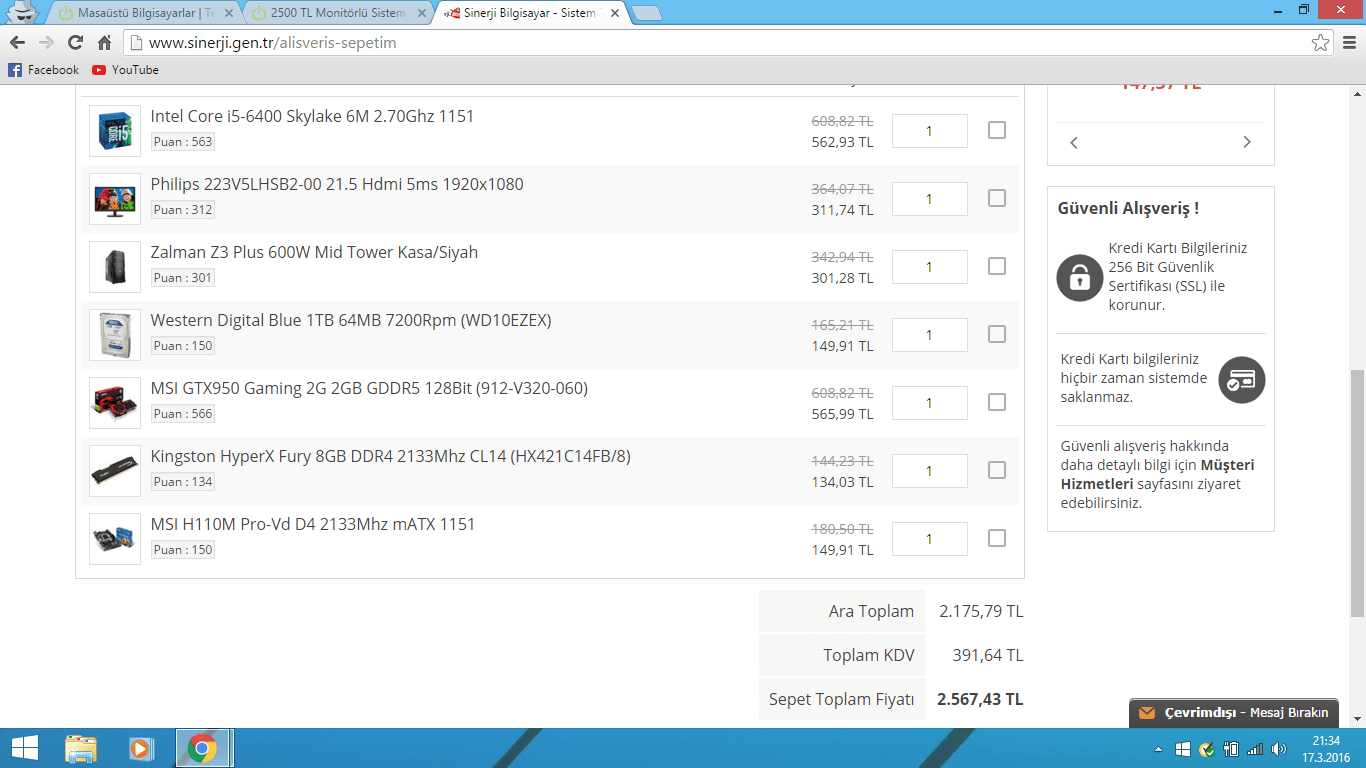Mark the Western Digital Blue 1TB checkbox
1366x768 pixels.
point(997,334)
